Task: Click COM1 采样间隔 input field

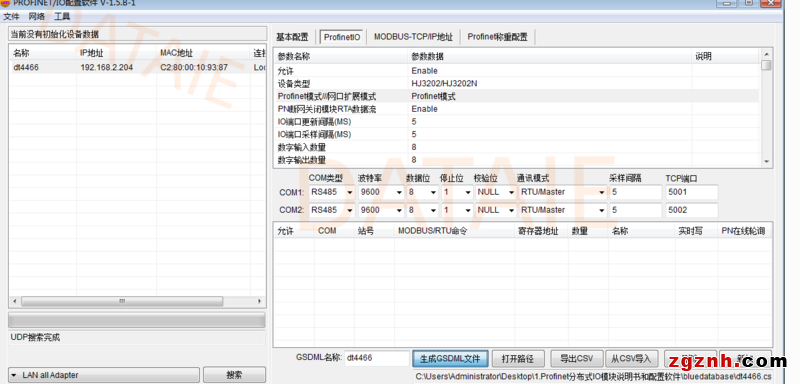Action: [x=635, y=192]
